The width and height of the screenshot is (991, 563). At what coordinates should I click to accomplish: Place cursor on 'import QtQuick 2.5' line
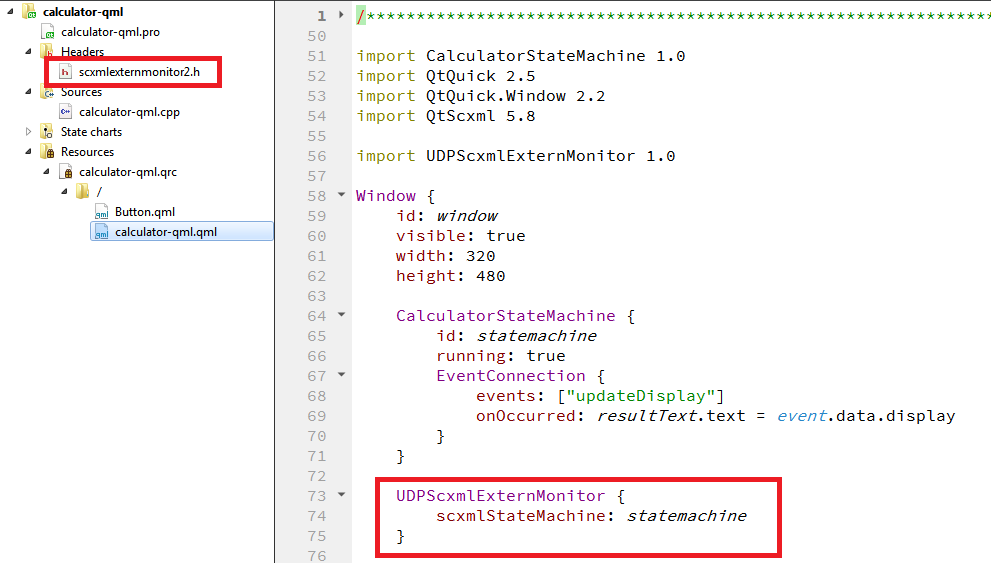446,76
